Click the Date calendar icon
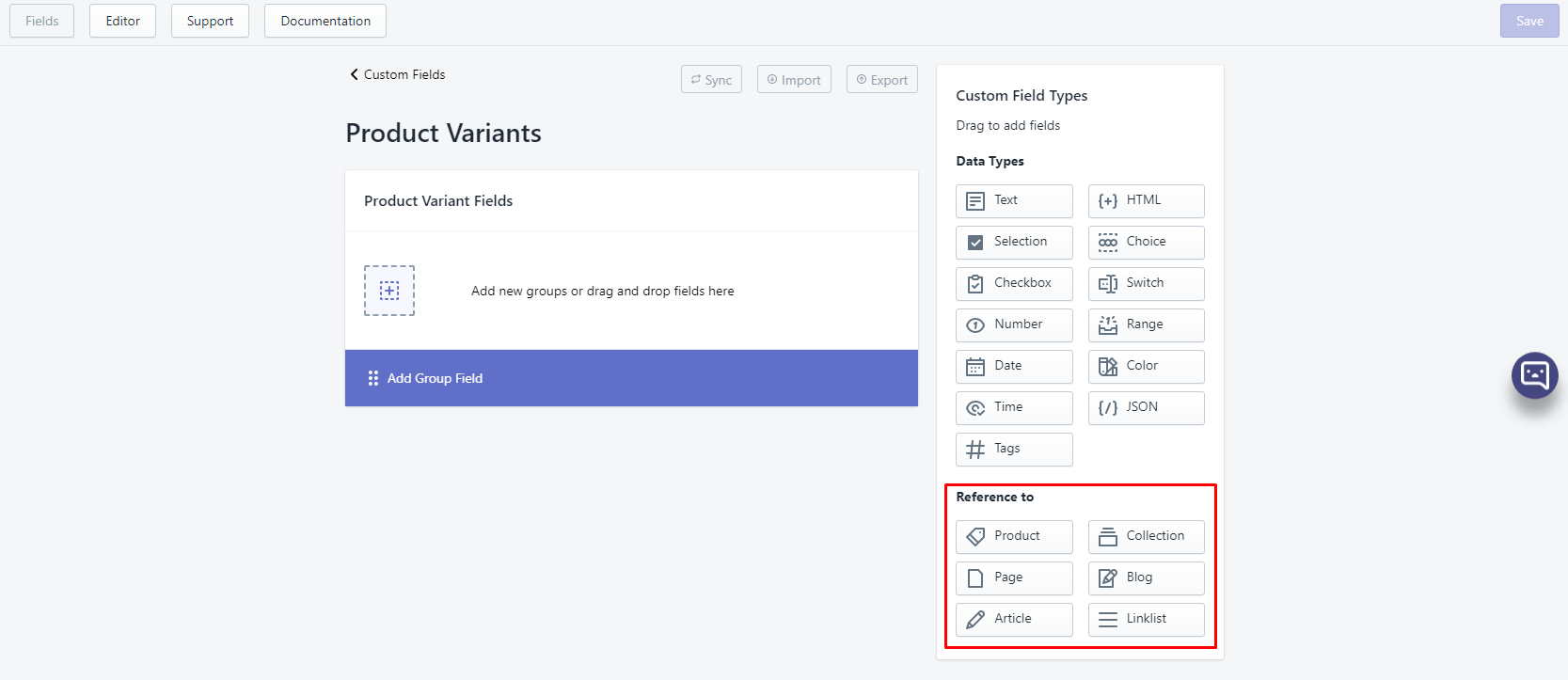The height and width of the screenshot is (680, 1568). coord(975,367)
